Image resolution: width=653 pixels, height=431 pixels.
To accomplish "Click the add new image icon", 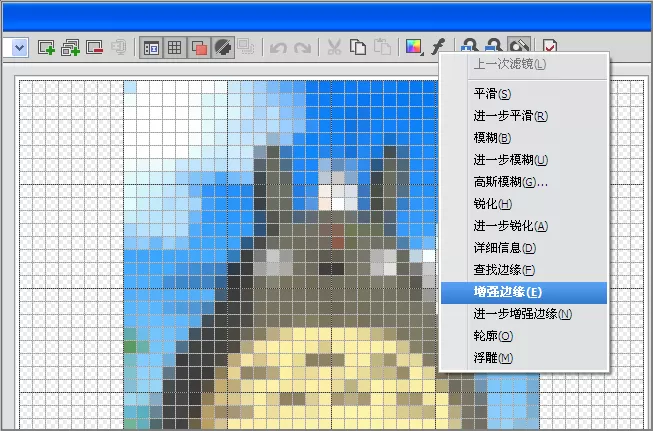I will coord(46,47).
